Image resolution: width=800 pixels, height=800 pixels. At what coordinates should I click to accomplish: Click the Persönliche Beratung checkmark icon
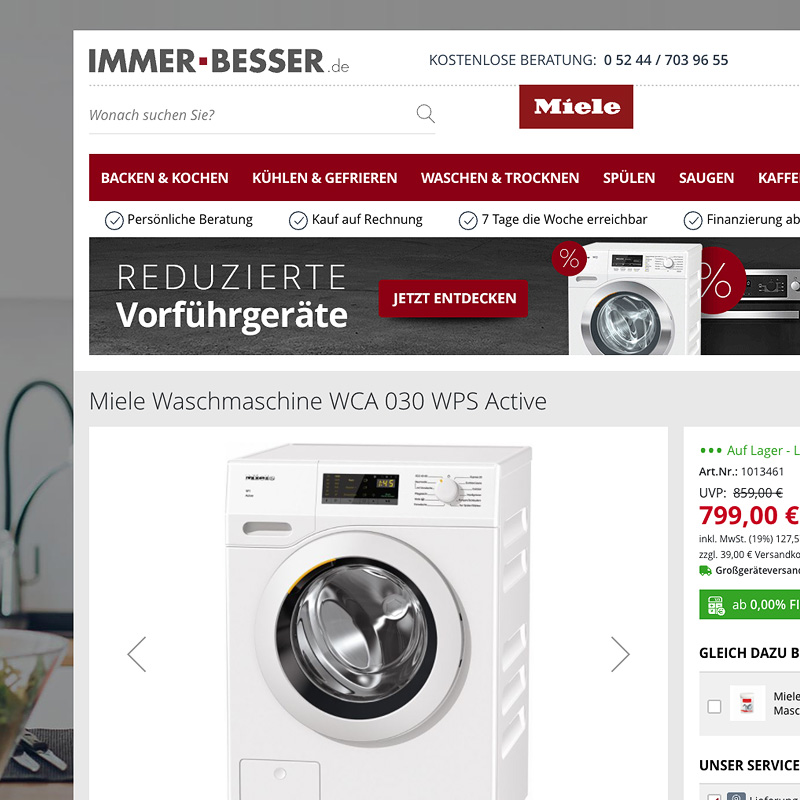(x=114, y=220)
